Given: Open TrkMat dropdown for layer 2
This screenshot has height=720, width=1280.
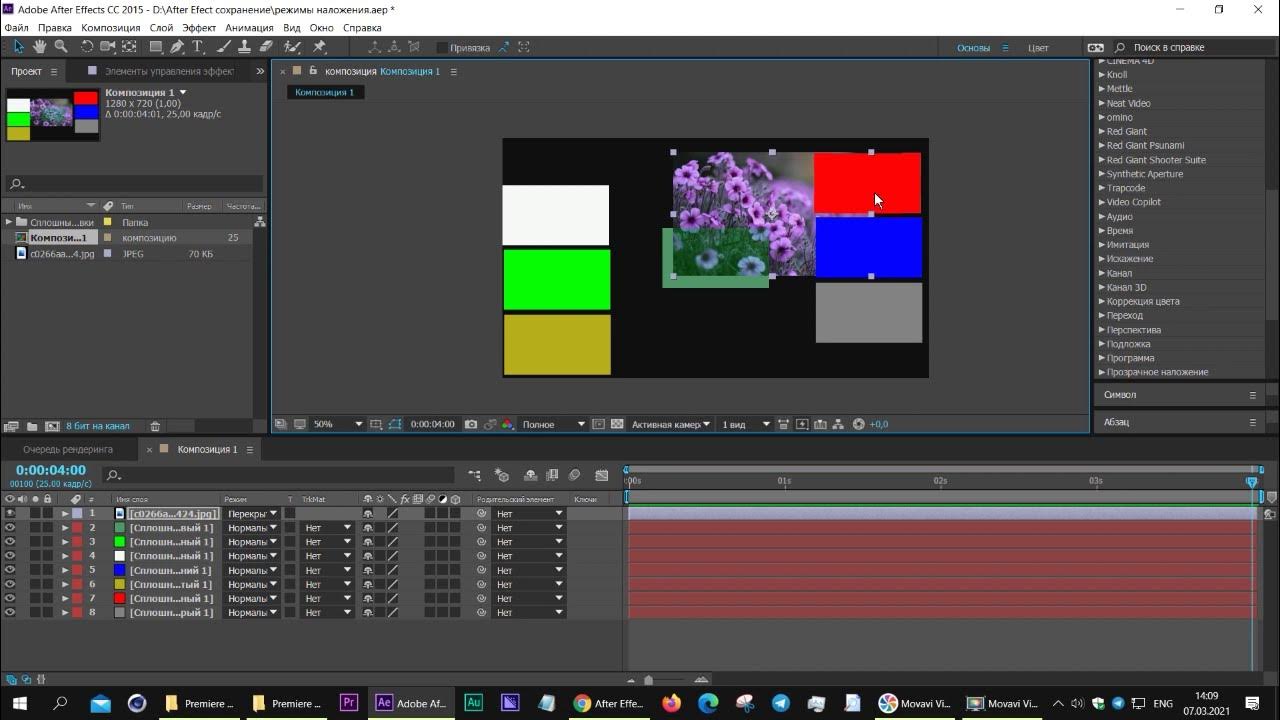Looking at the screenshot, I should coord(328,527).
